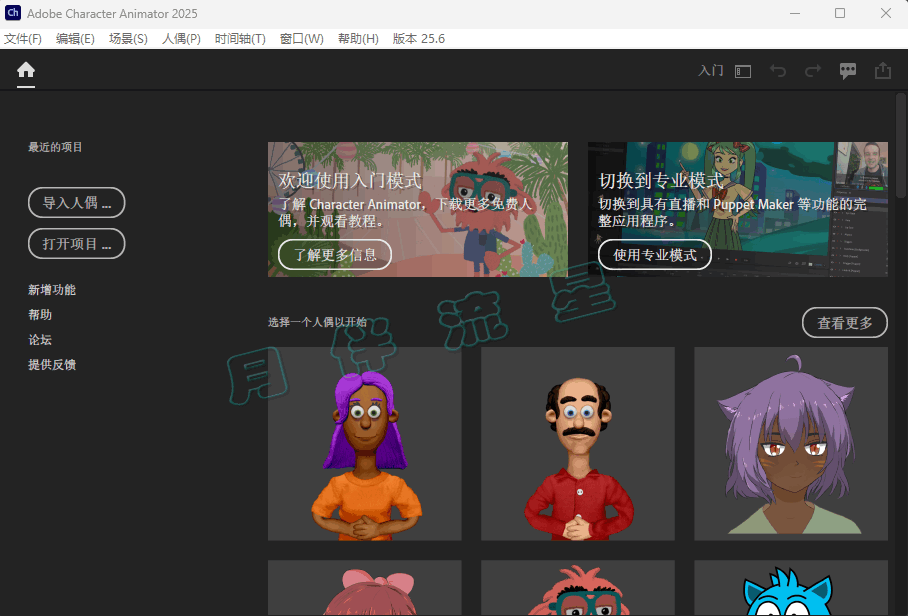
Task: Open the 窗口(W) menu
Action: coord(302,39)
